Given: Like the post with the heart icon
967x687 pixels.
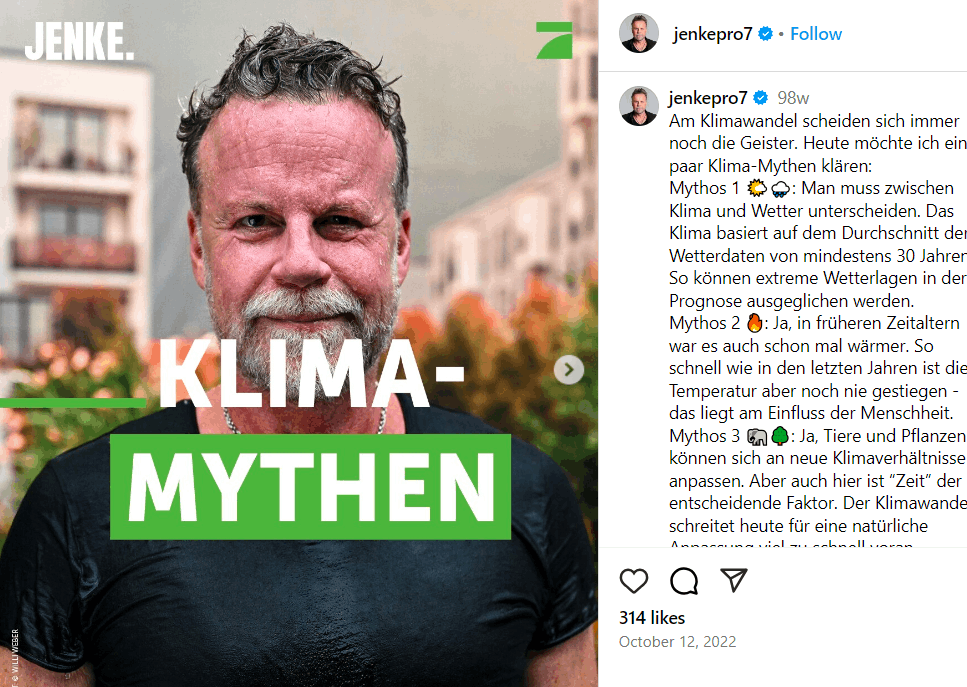Looking at the screenshot, I should (x=633, y=581).
